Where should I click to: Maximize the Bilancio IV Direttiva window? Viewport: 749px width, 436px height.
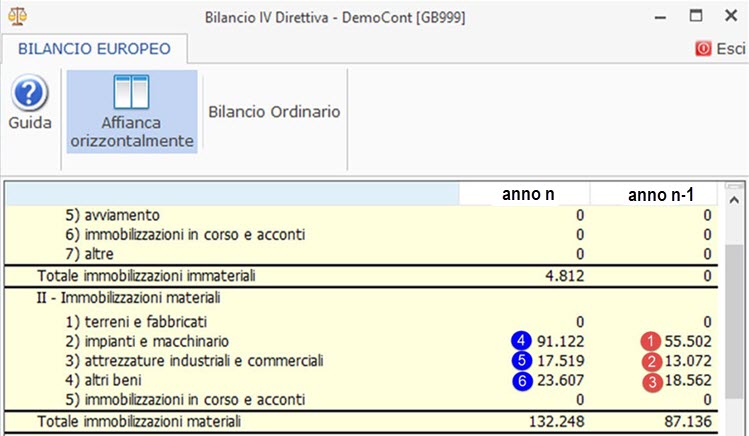pos(696,16)
